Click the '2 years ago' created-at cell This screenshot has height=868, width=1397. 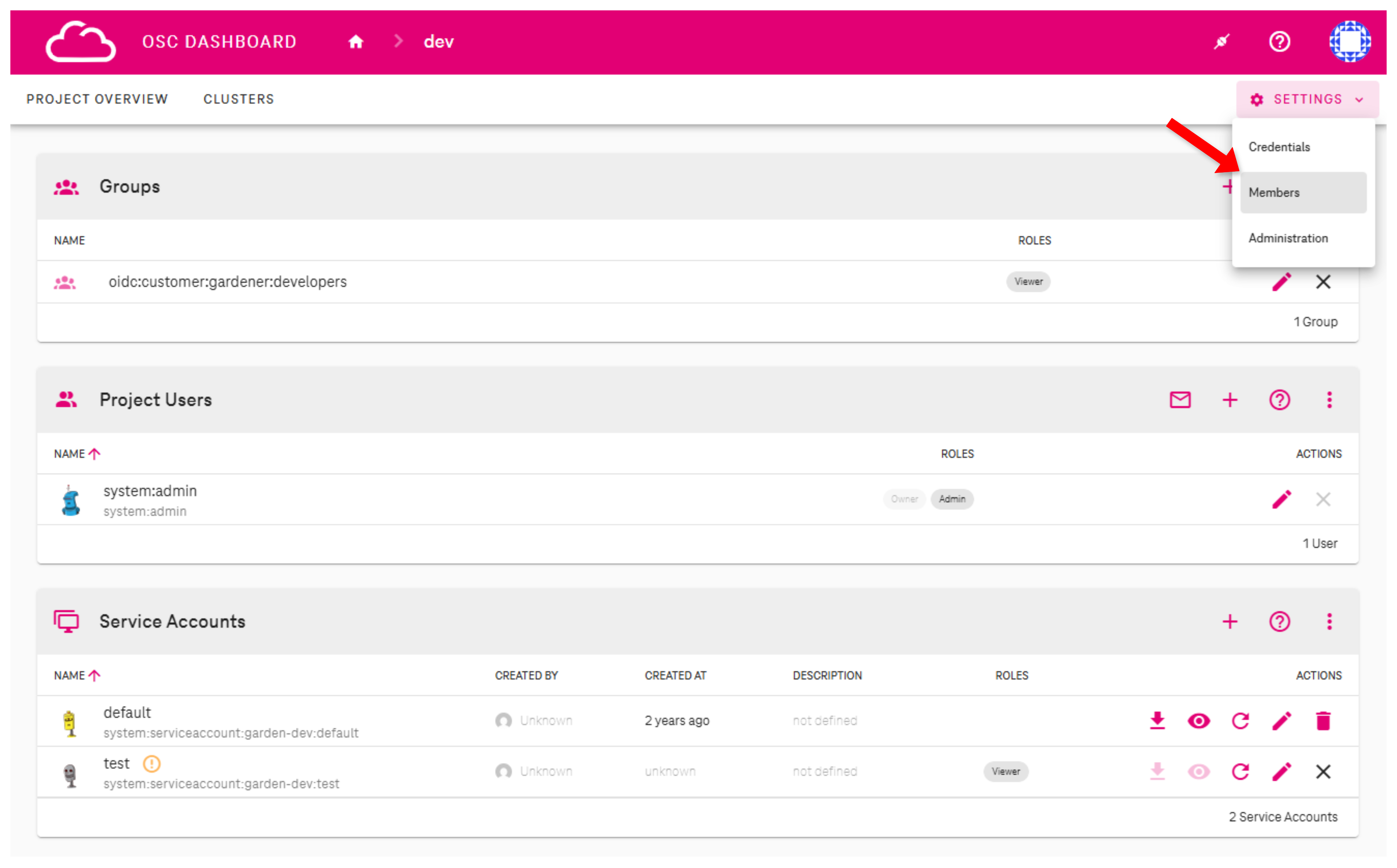click(x=677, y=720)
